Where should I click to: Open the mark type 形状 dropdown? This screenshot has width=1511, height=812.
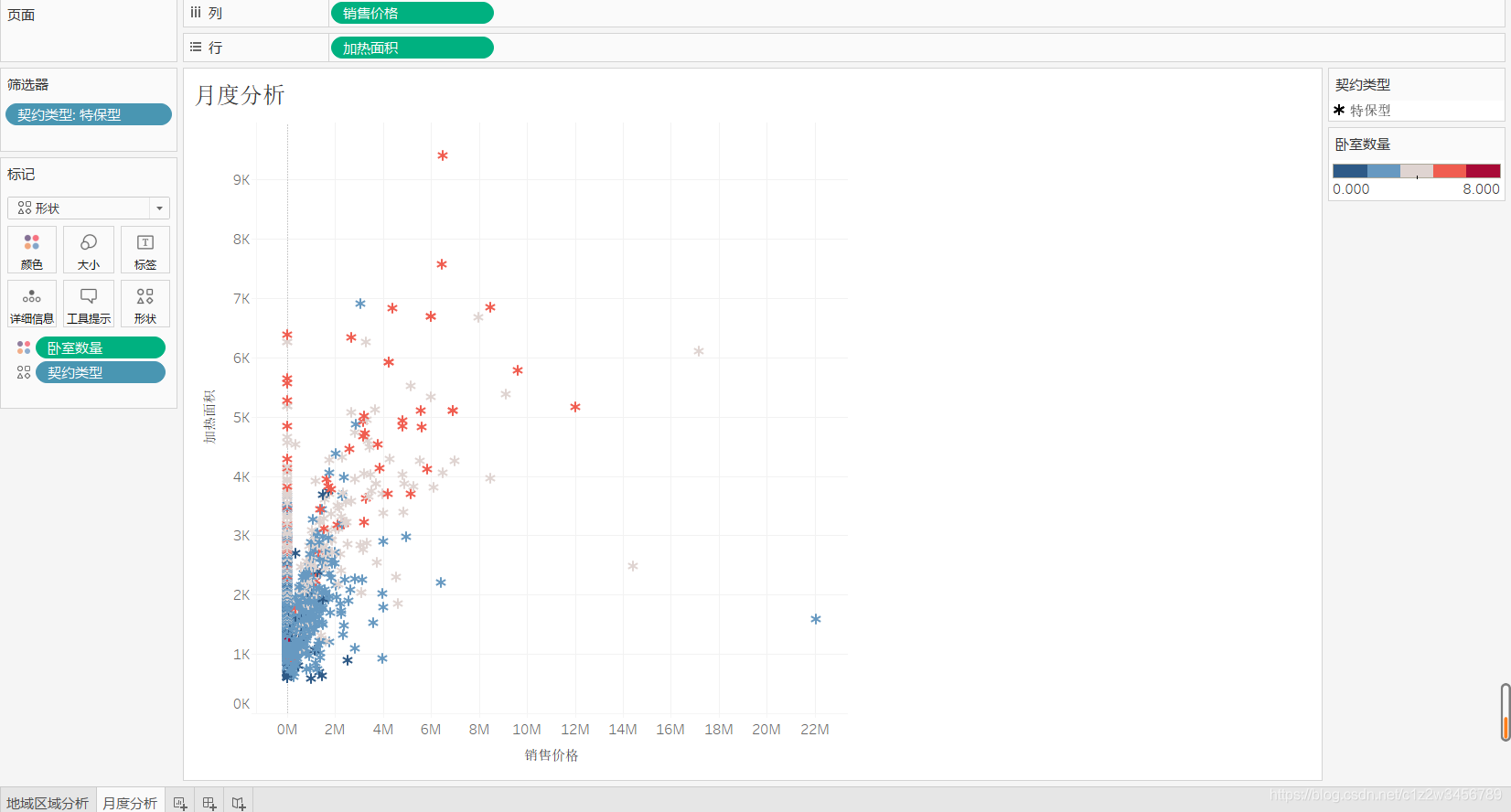(x=89, y=208)
